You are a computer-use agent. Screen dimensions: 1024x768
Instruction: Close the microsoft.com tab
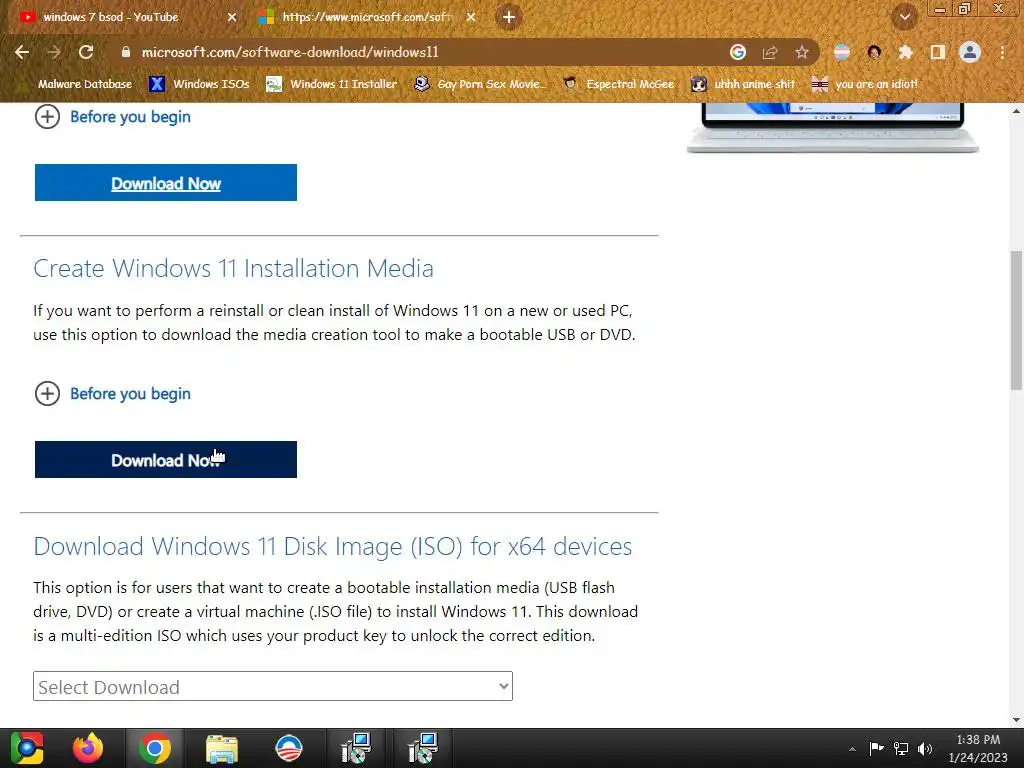[x=471, y=17]
